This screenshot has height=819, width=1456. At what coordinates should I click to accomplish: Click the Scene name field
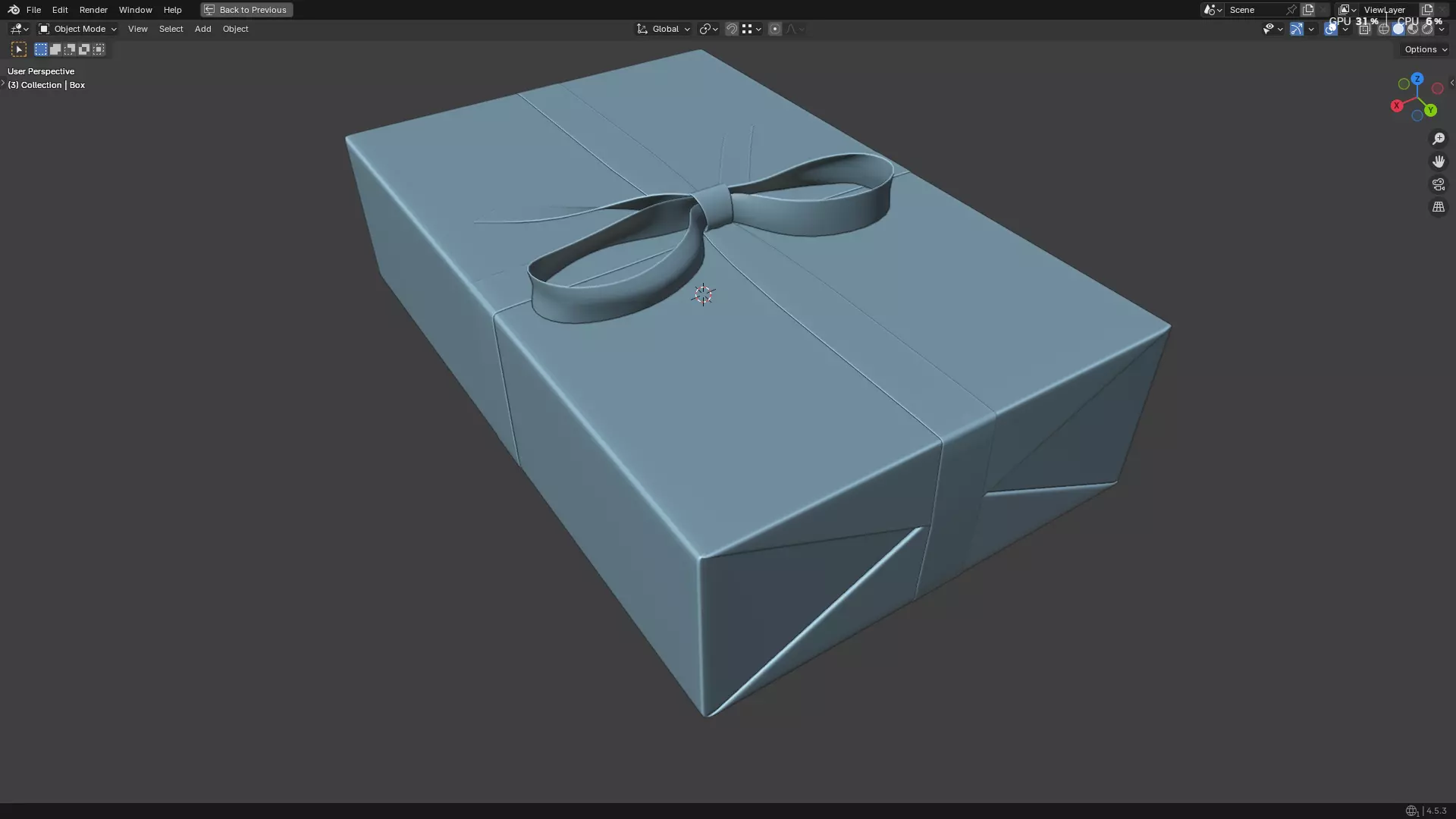click(1255, 10)
